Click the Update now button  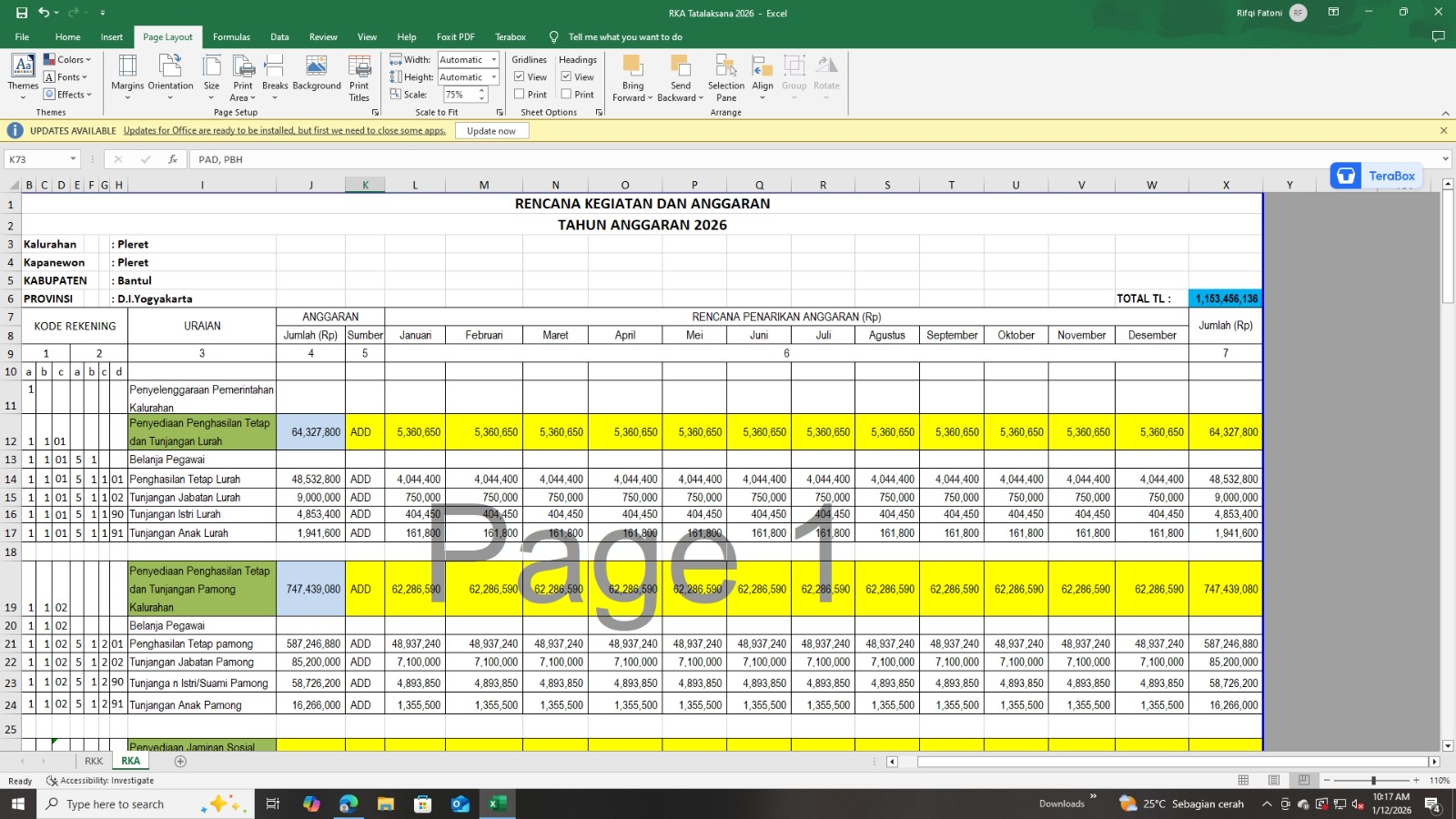[490, 131]
